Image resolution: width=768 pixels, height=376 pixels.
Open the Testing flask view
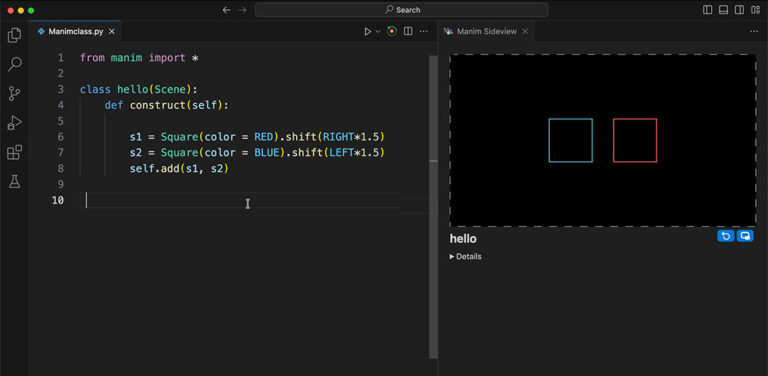(x=15, y=182)
